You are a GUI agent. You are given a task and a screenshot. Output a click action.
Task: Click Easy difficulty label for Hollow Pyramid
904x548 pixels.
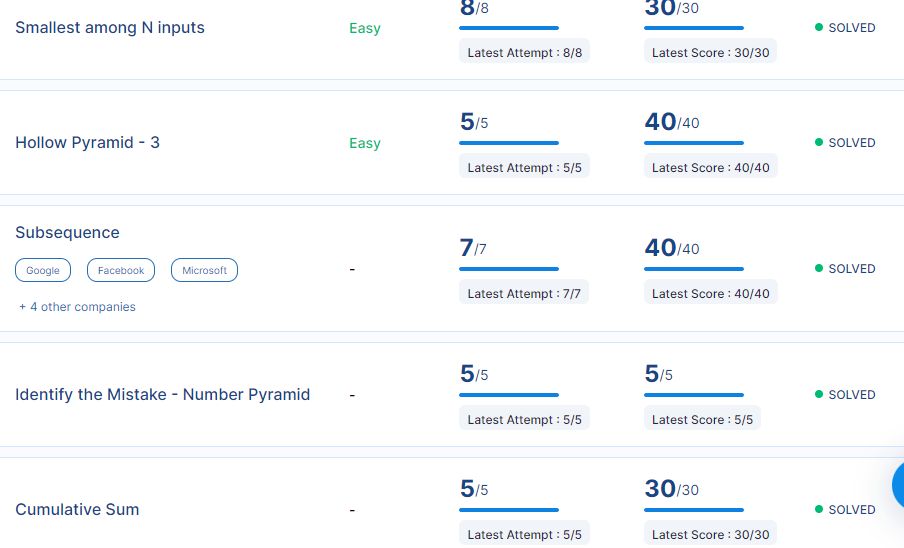365,143
